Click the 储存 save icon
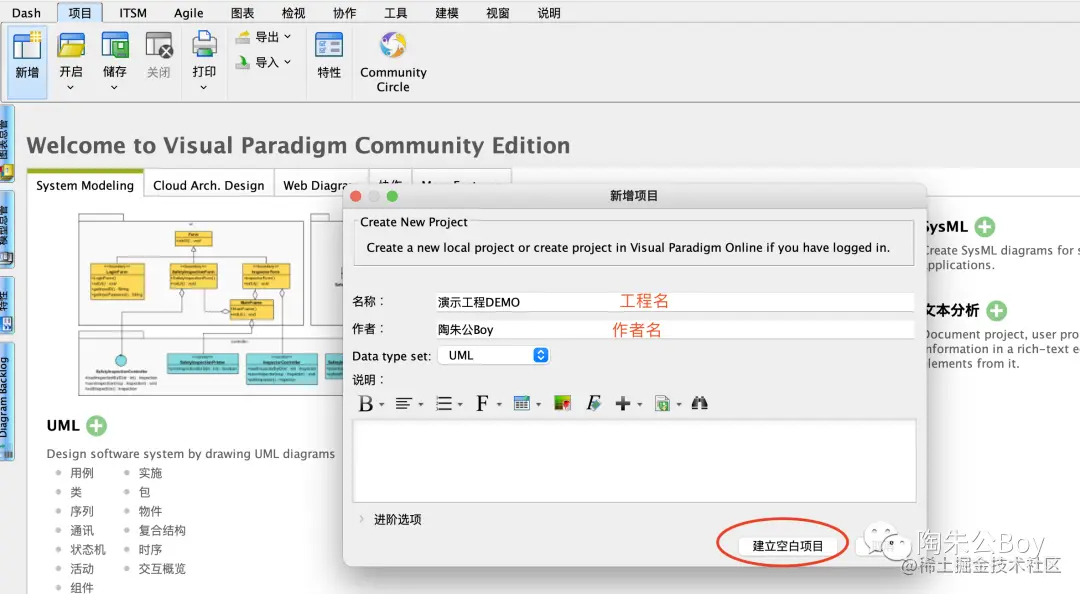The height and width of the screenshot is (594, 1080). (114, 45)
